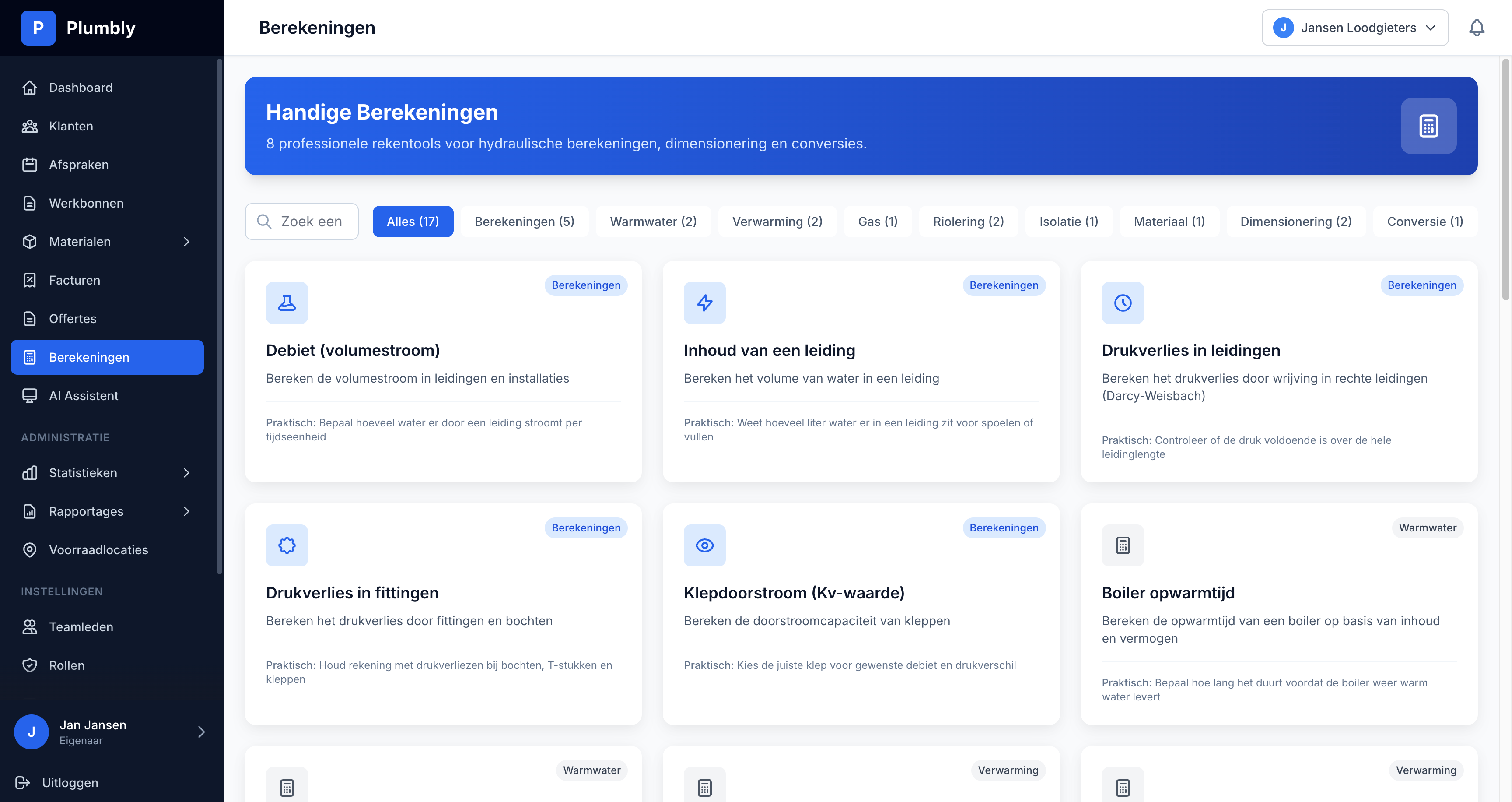Click the Facturen receipt icon
This screenshot has height=802, width=1512.
(29, 280)
